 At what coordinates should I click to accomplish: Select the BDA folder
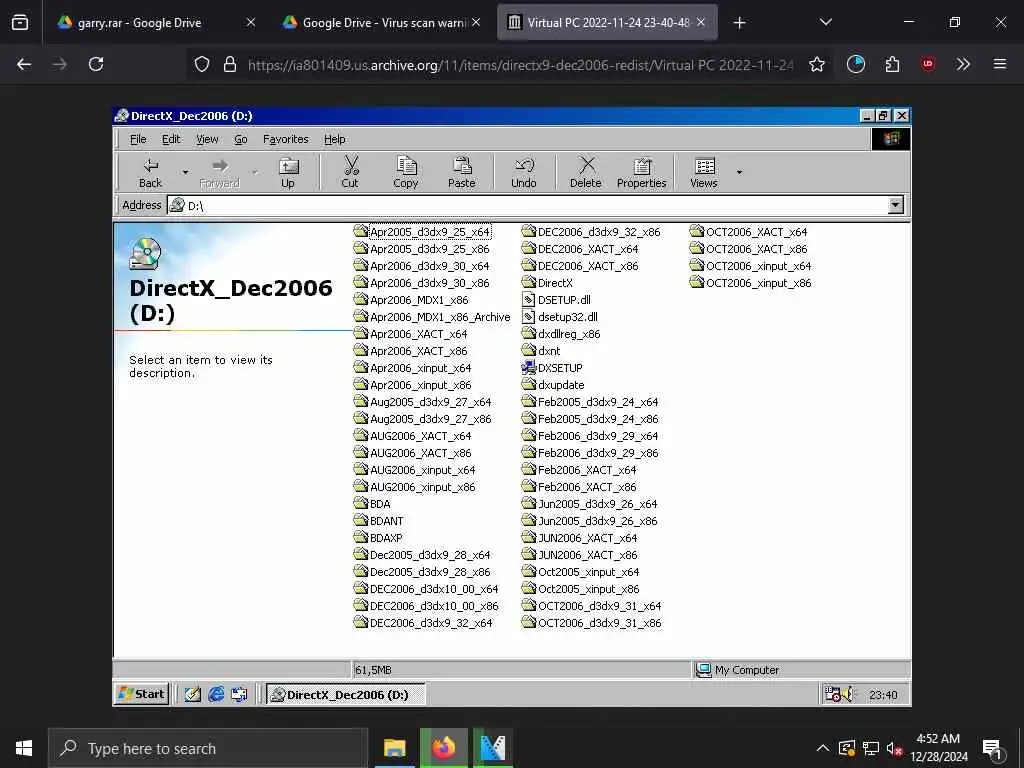tap(372, 504)
